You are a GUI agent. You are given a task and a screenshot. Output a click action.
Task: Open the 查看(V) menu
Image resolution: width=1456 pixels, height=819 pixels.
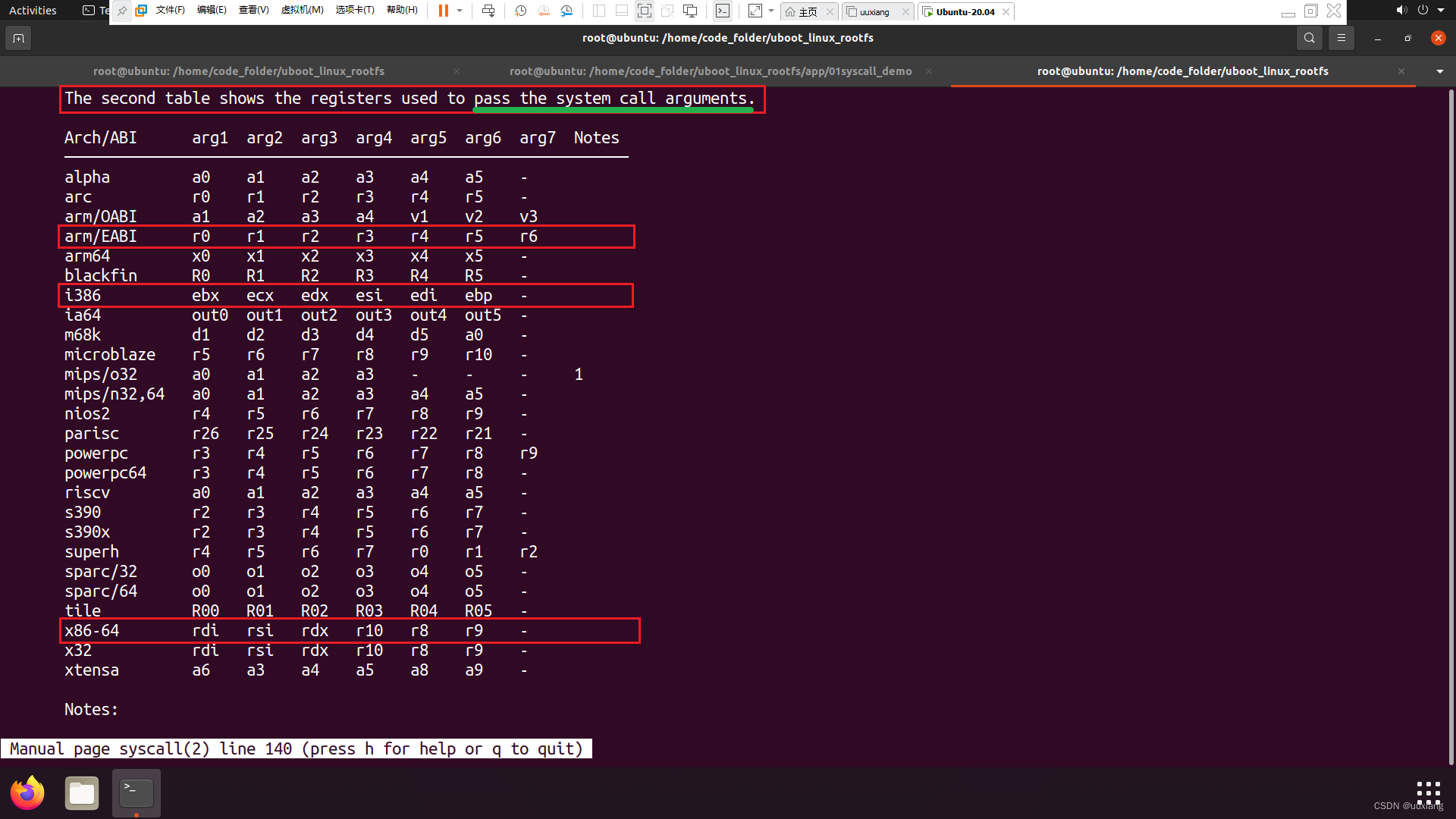253,11
